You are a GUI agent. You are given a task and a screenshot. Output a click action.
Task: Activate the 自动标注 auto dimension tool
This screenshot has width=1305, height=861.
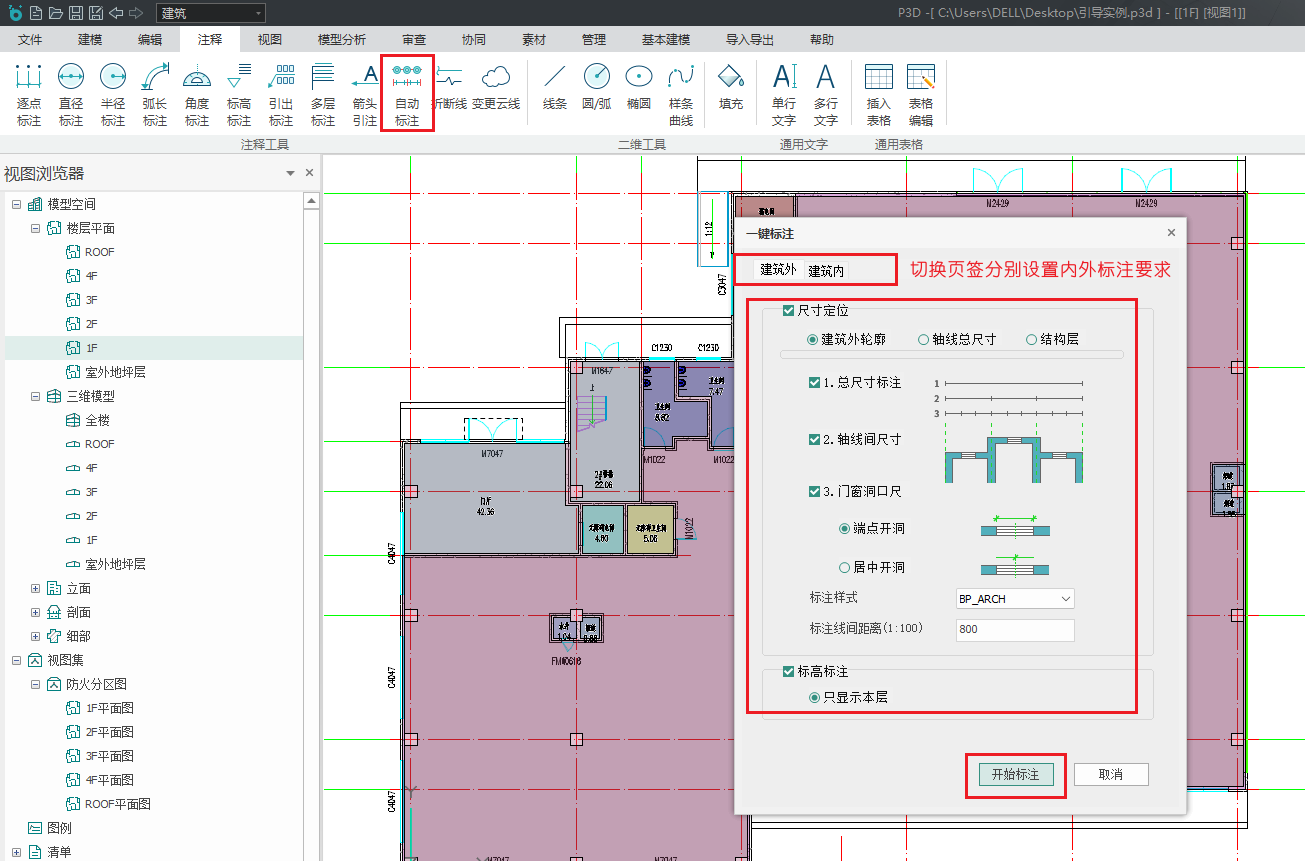tap(407, 95)
